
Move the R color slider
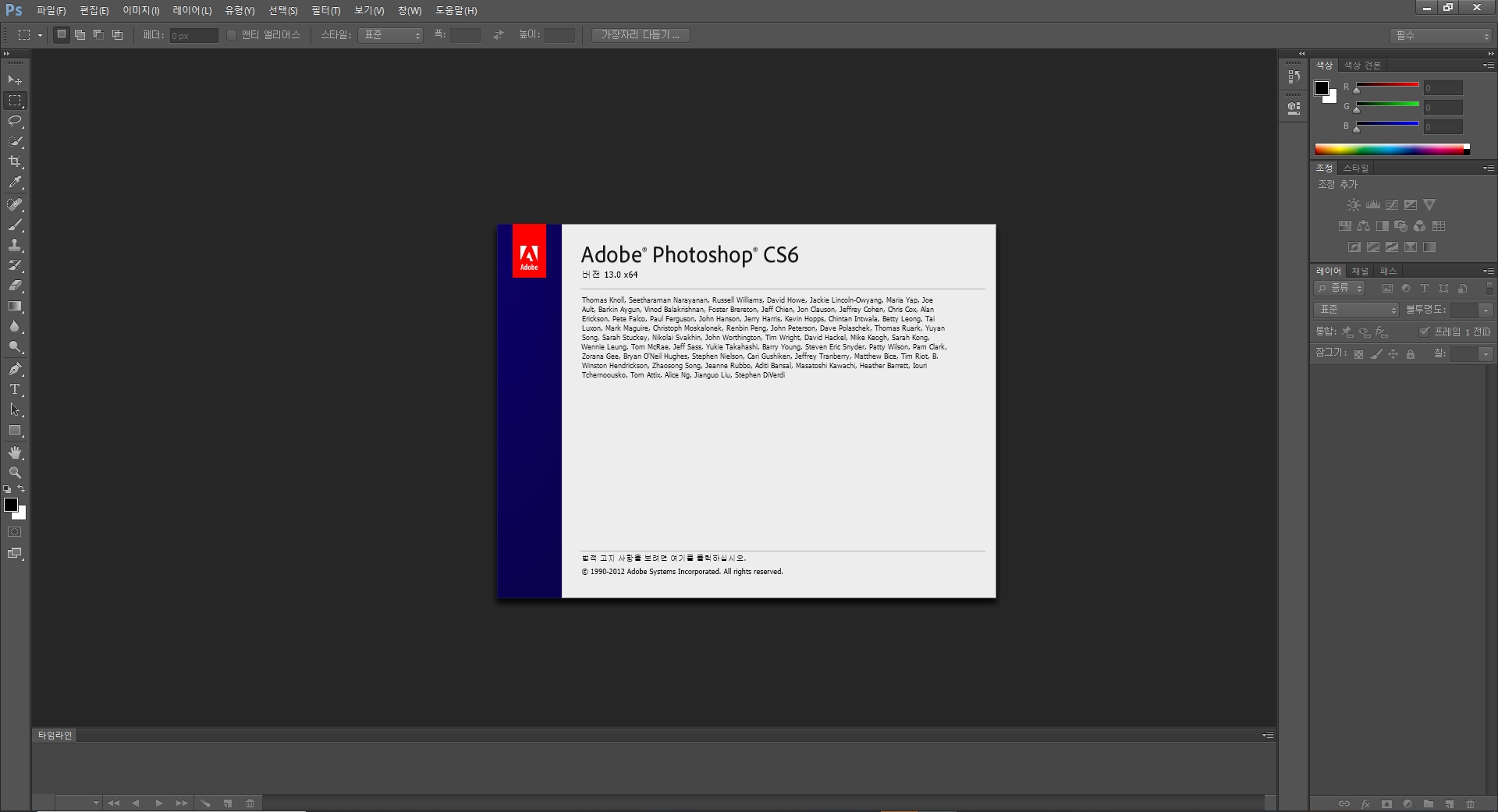[1357, 90]
